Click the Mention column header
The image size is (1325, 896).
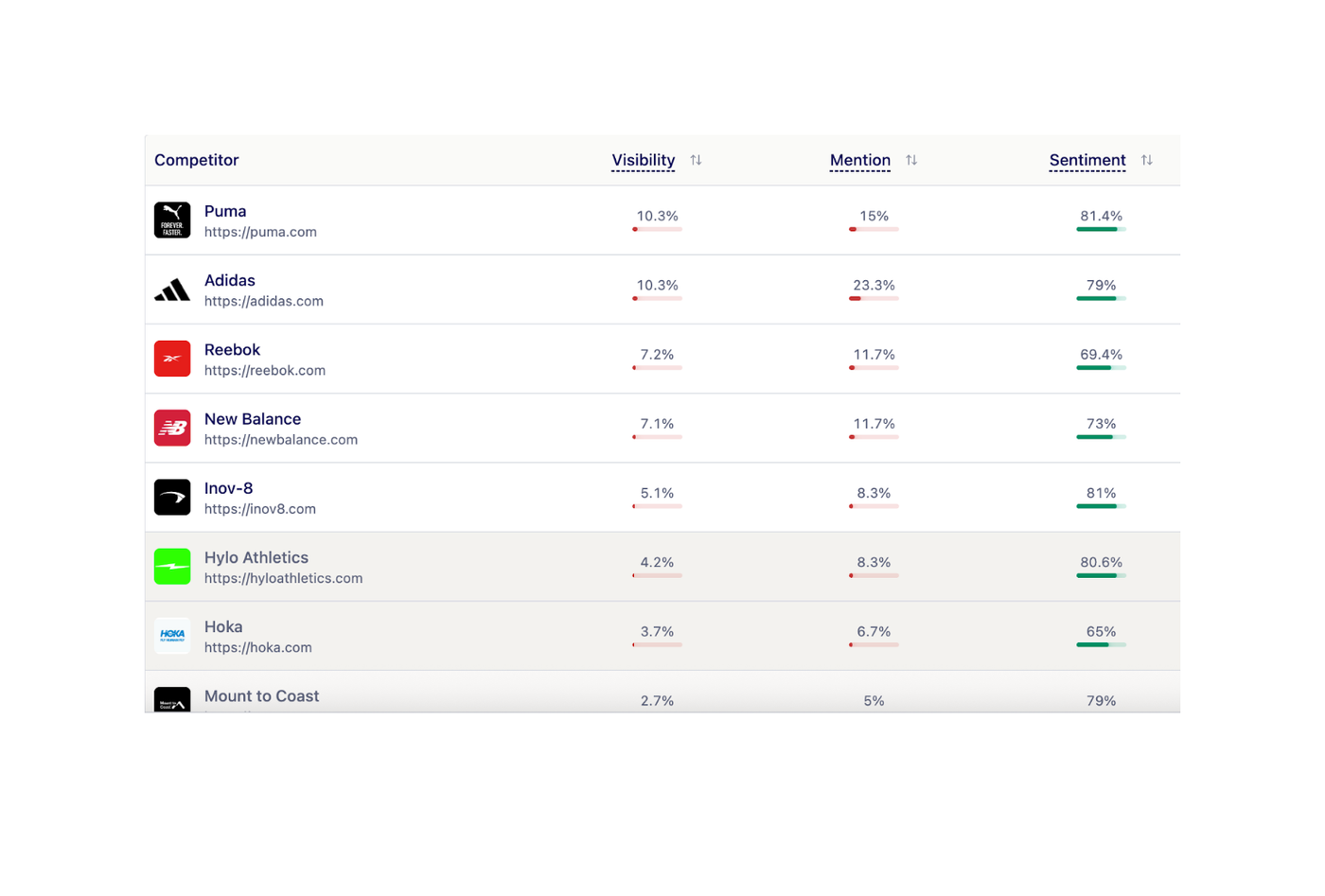(x=859, y=160)
